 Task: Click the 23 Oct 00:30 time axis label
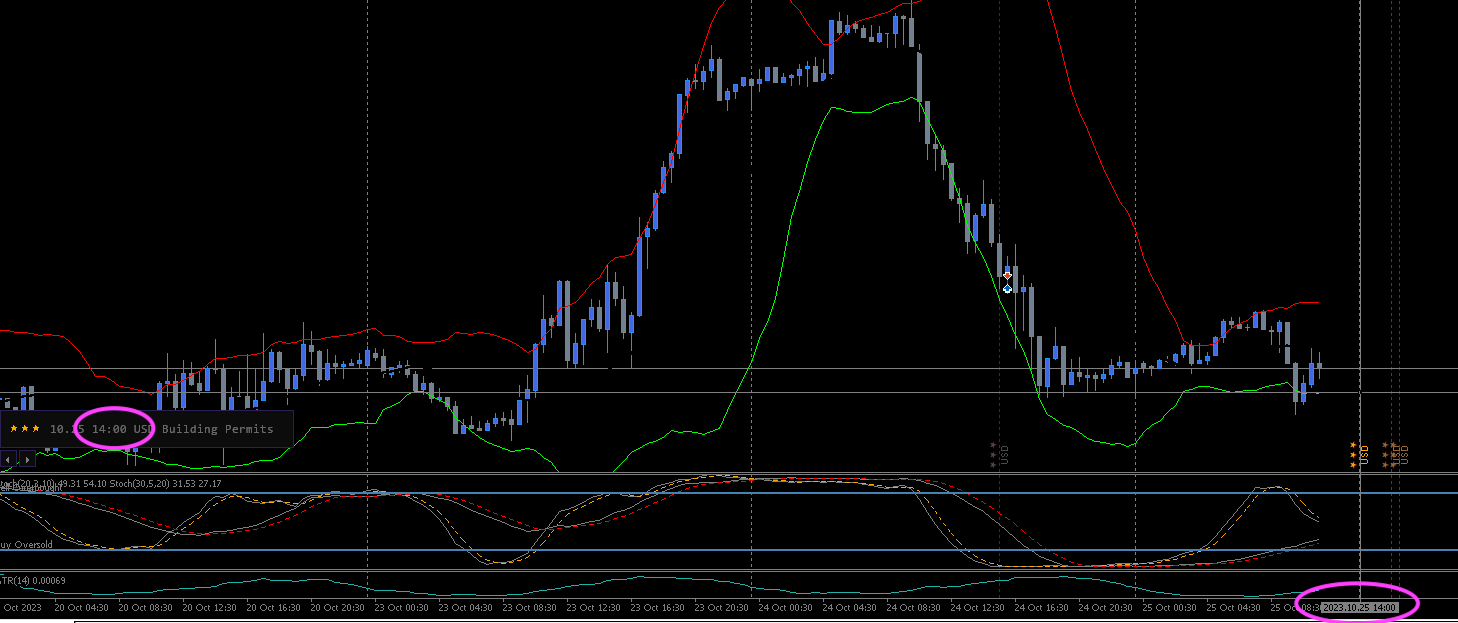pos(402,607)
